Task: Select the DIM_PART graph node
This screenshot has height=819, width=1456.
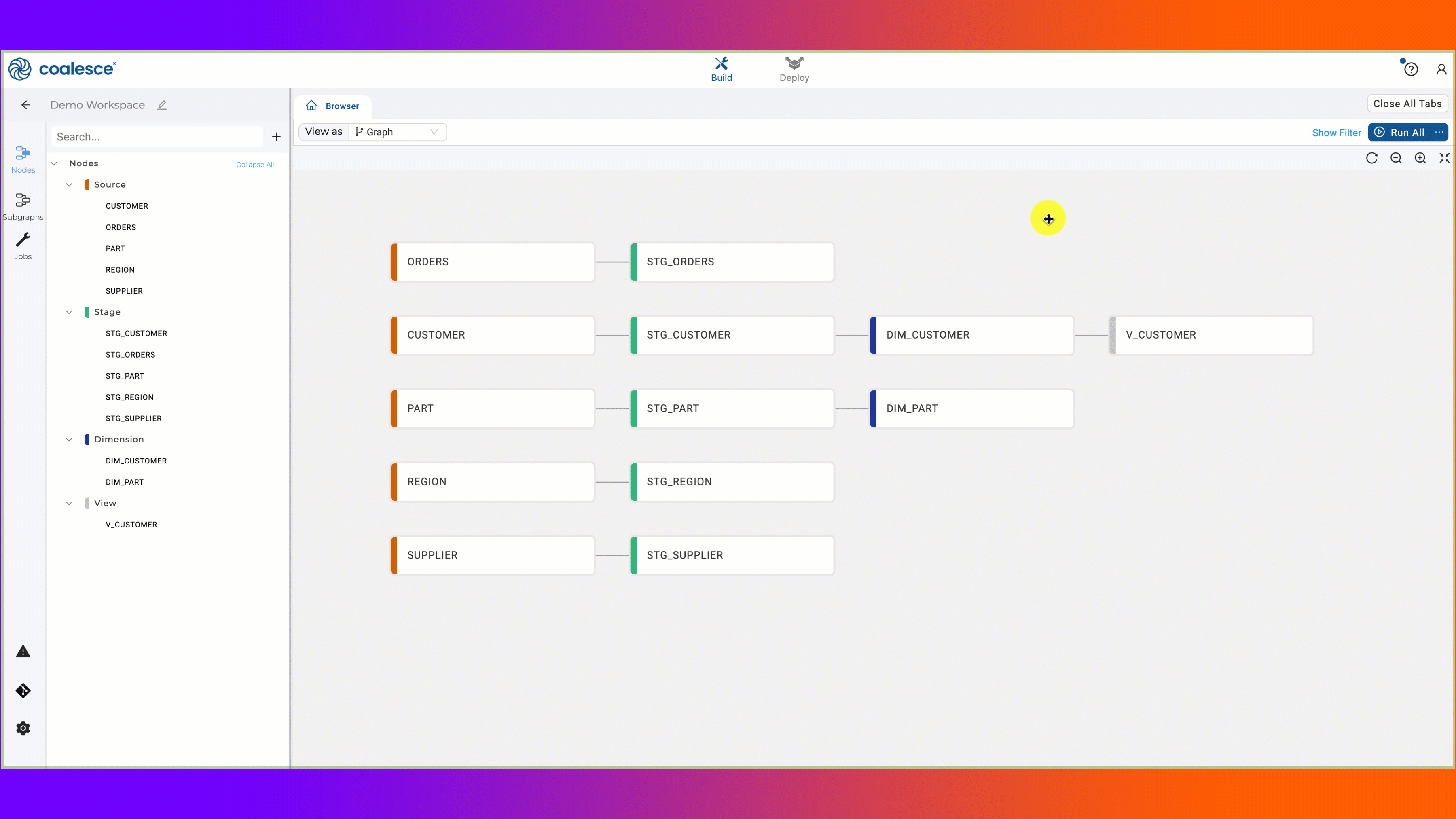Action: coord(971,408)
